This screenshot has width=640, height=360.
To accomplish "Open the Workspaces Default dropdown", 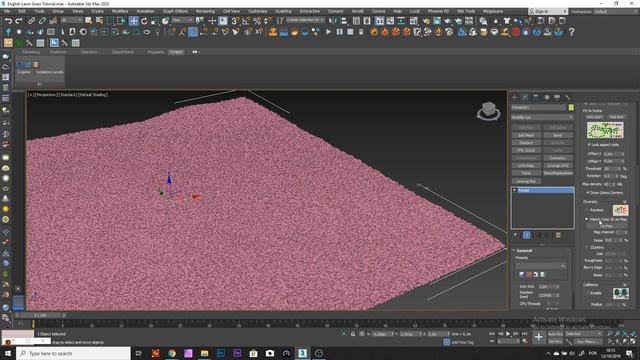I will (616, 11).
